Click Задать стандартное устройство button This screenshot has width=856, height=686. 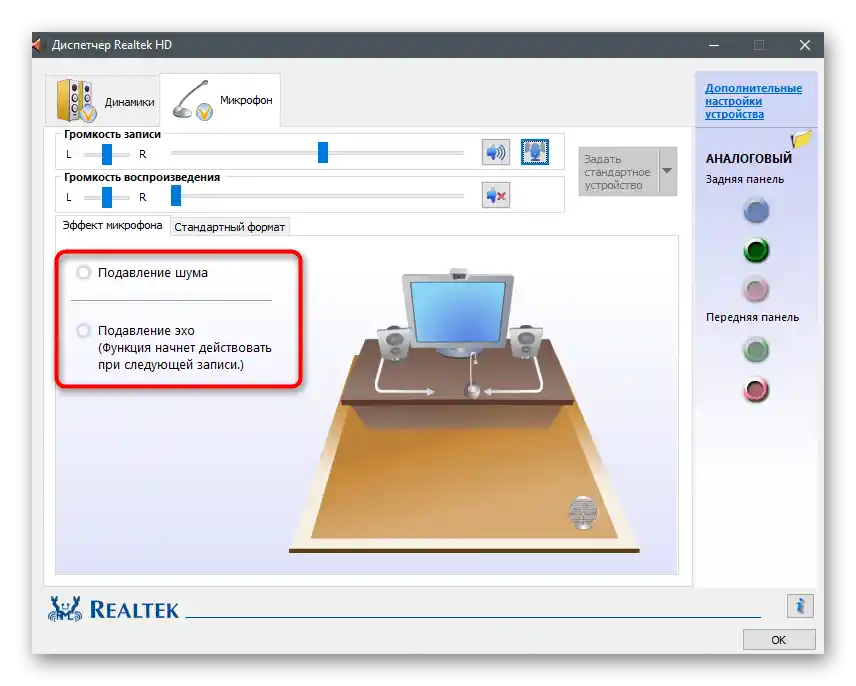[619, 172]
